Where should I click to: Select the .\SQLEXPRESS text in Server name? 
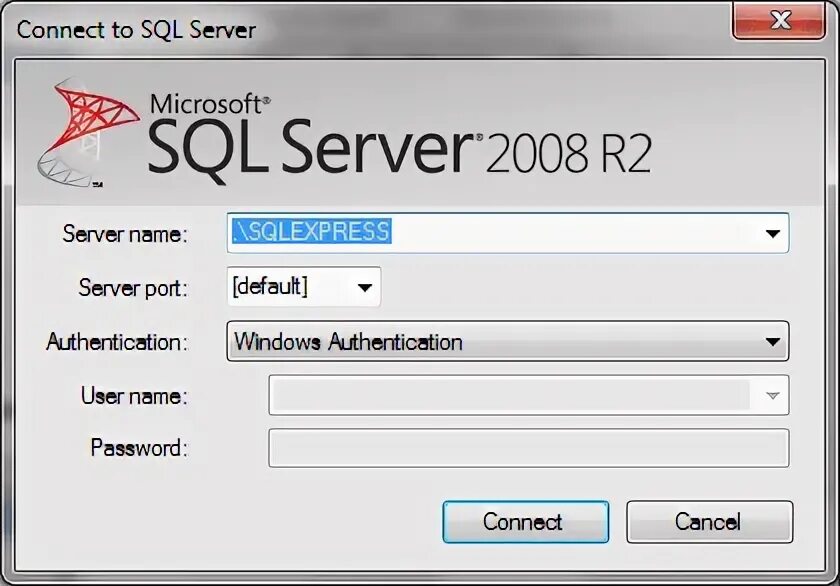pyautogui.click(x=311, y=231)
